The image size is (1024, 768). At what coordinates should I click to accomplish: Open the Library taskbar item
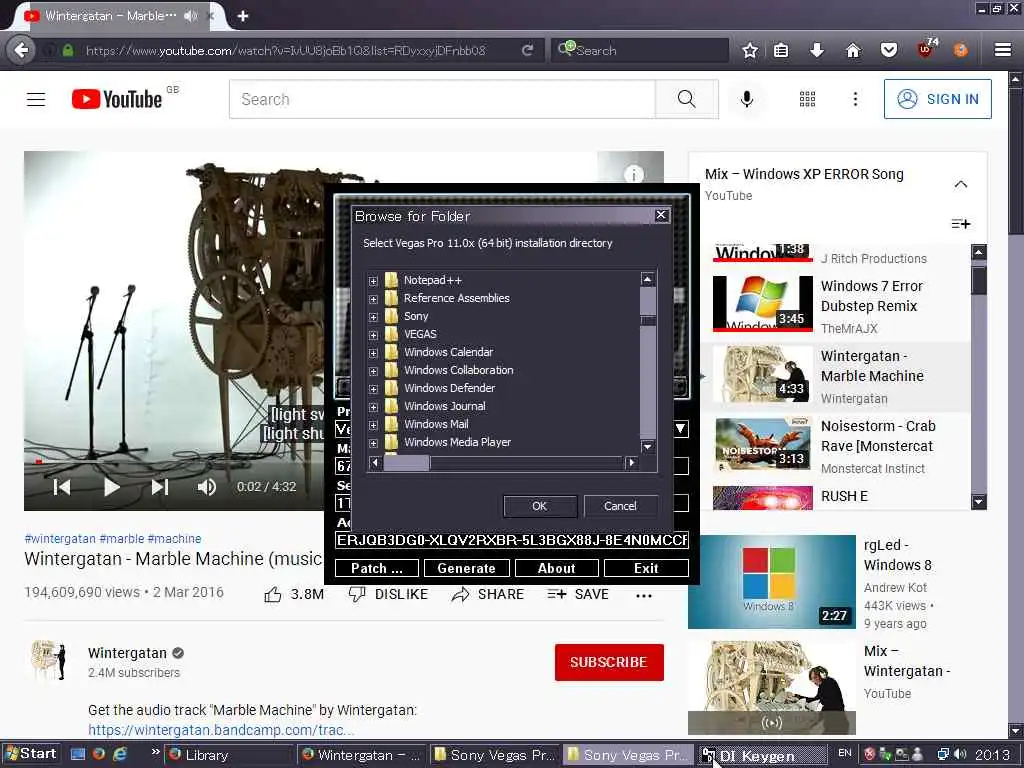click(229, 755)
